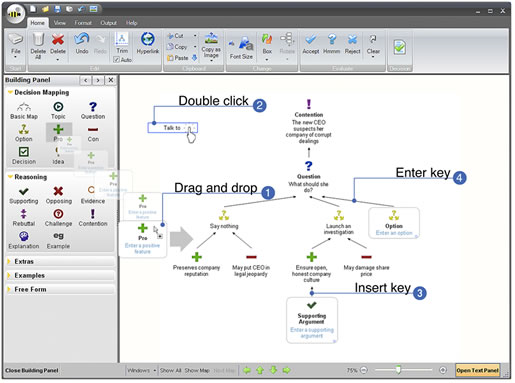515x383 pixels.
Task: Toggle the Auto trim checkbox
Action: coord(116,60)
